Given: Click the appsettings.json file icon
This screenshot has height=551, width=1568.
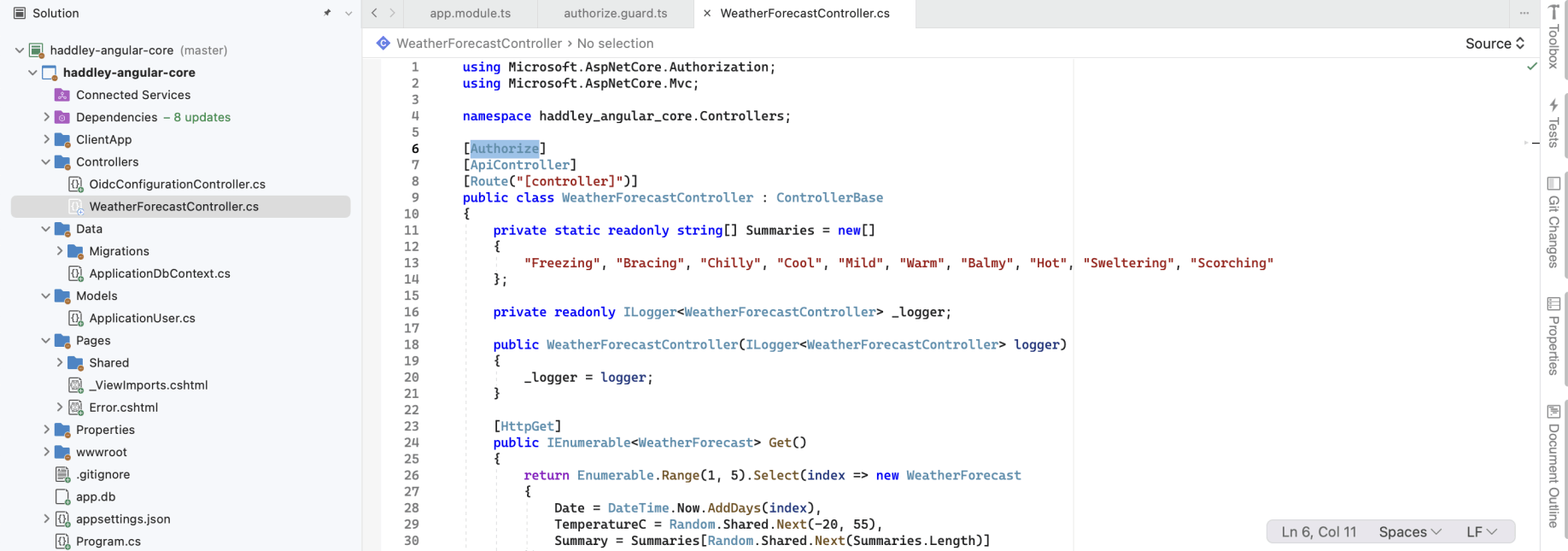Looking at the screenshot, I should 61,519.
